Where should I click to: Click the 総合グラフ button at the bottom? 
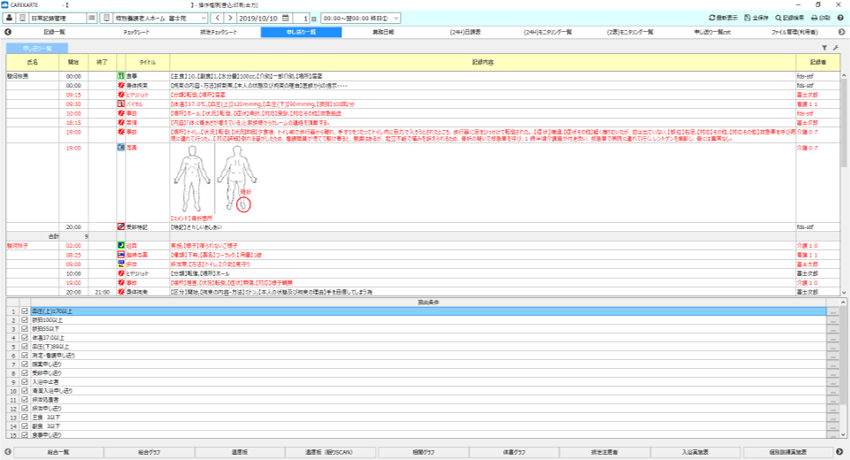tap(149, 452)
